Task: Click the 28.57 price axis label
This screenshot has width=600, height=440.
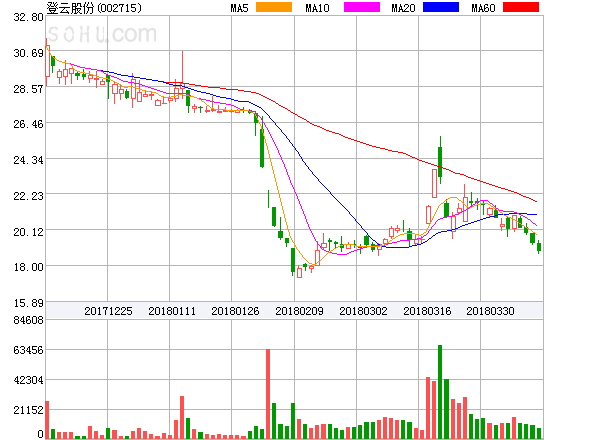Action: coord(28,89)
